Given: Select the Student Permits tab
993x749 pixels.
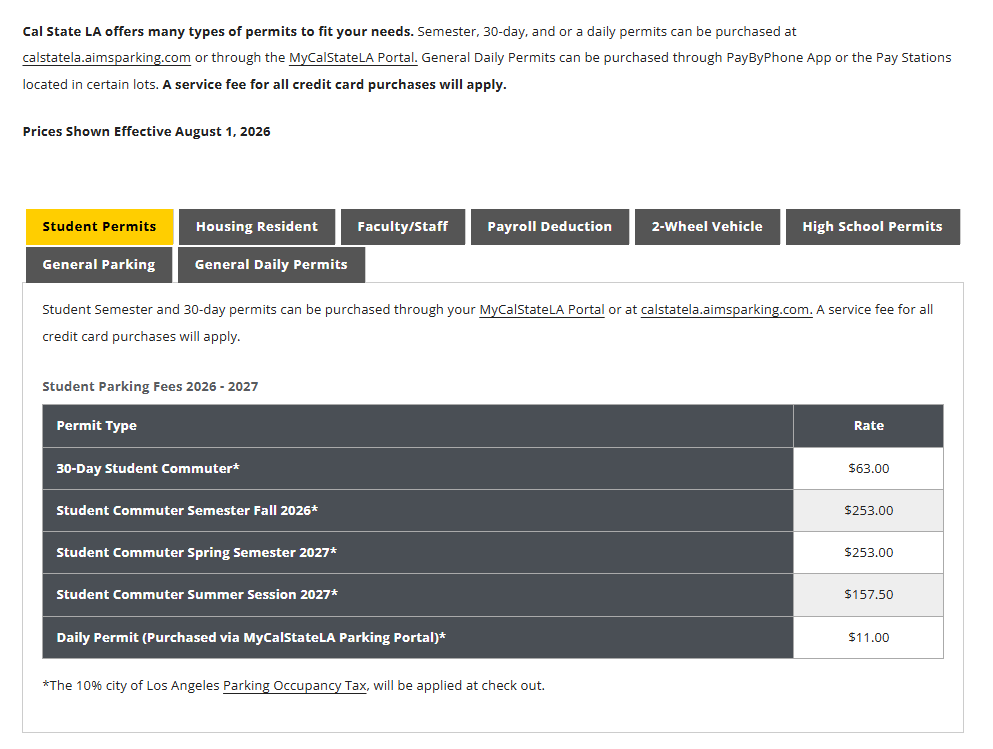Looking at the screenshot, I should [x=99, y=227].
